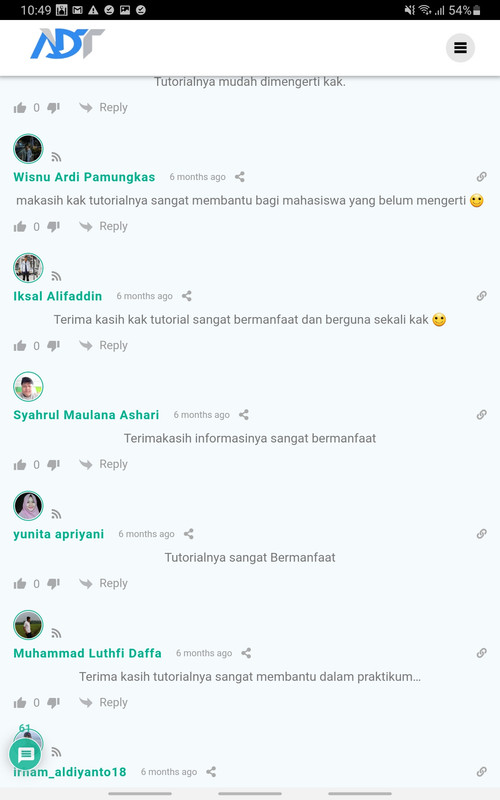Copy link icon for Iksal Alifaddin's comment
500x800 pixels.
pos(481,296)
